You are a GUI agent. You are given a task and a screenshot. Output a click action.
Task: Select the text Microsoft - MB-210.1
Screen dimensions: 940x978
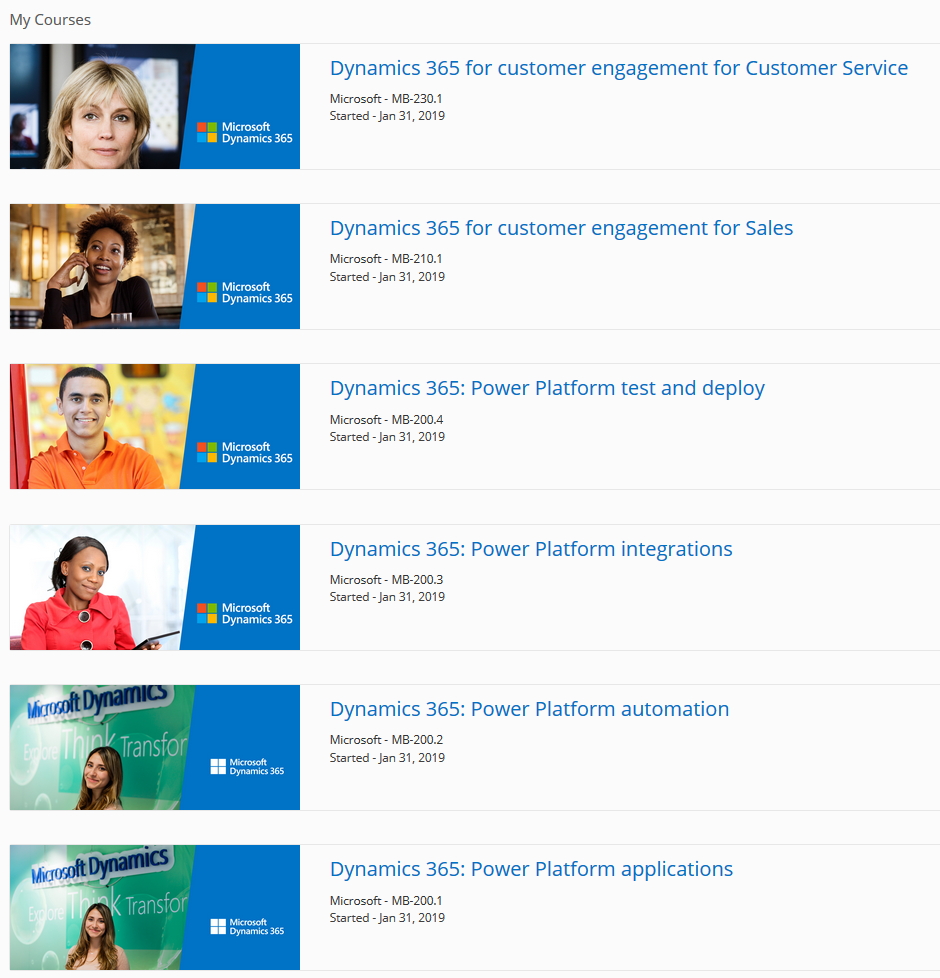pos(386,259)
